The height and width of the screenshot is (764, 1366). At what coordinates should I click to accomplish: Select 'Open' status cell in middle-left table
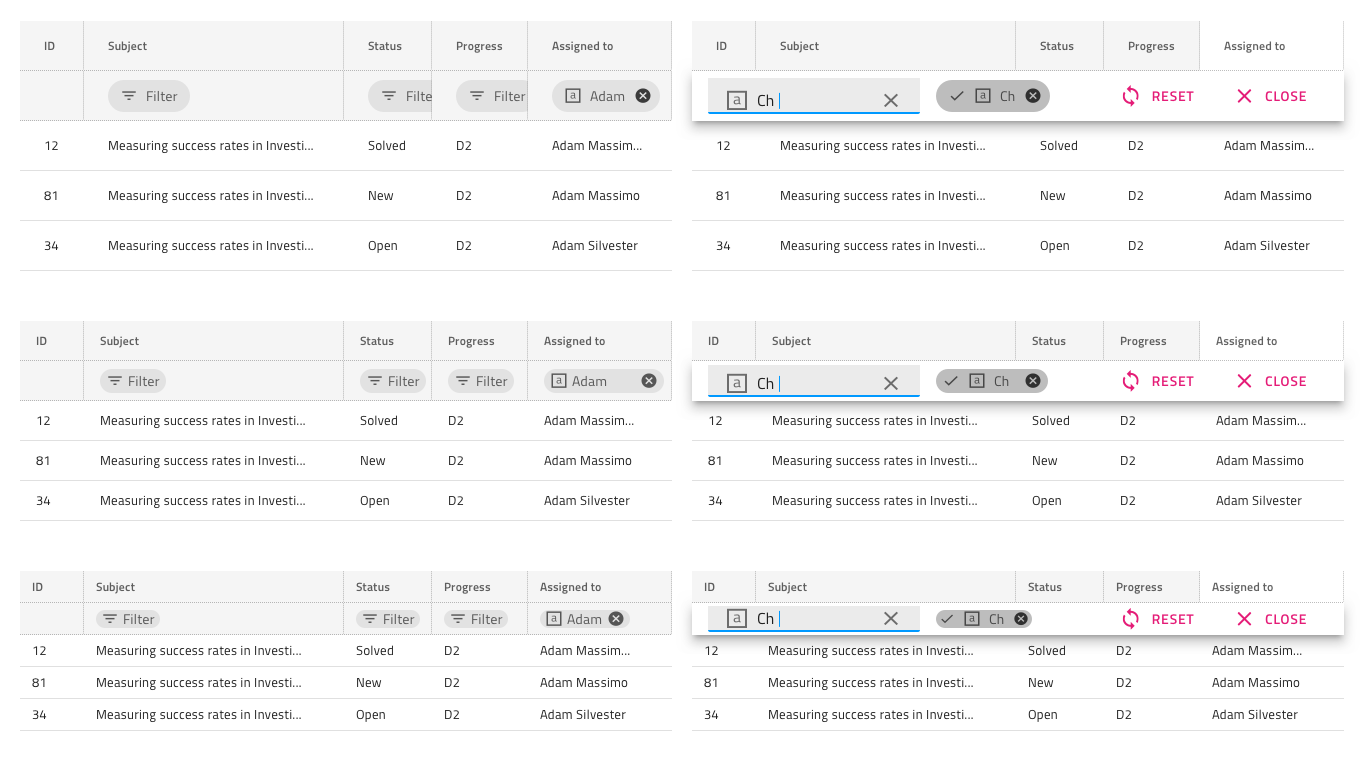375,501
